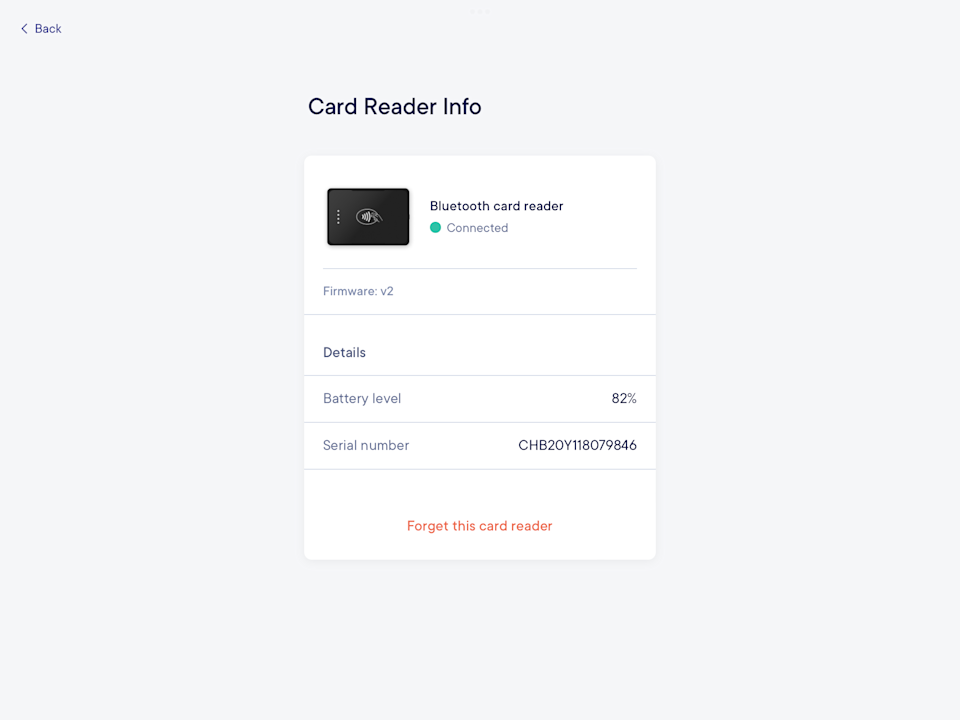This screenshot has width=960, height=720.
Task: Open the Details section header
Action: 344,352
